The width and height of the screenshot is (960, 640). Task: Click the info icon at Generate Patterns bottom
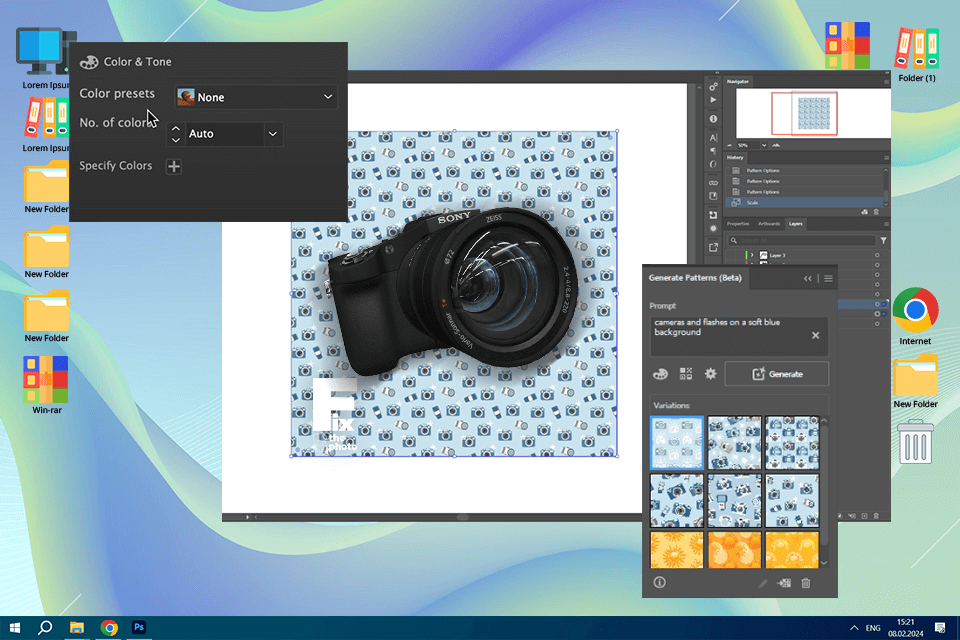coord(659,582)
